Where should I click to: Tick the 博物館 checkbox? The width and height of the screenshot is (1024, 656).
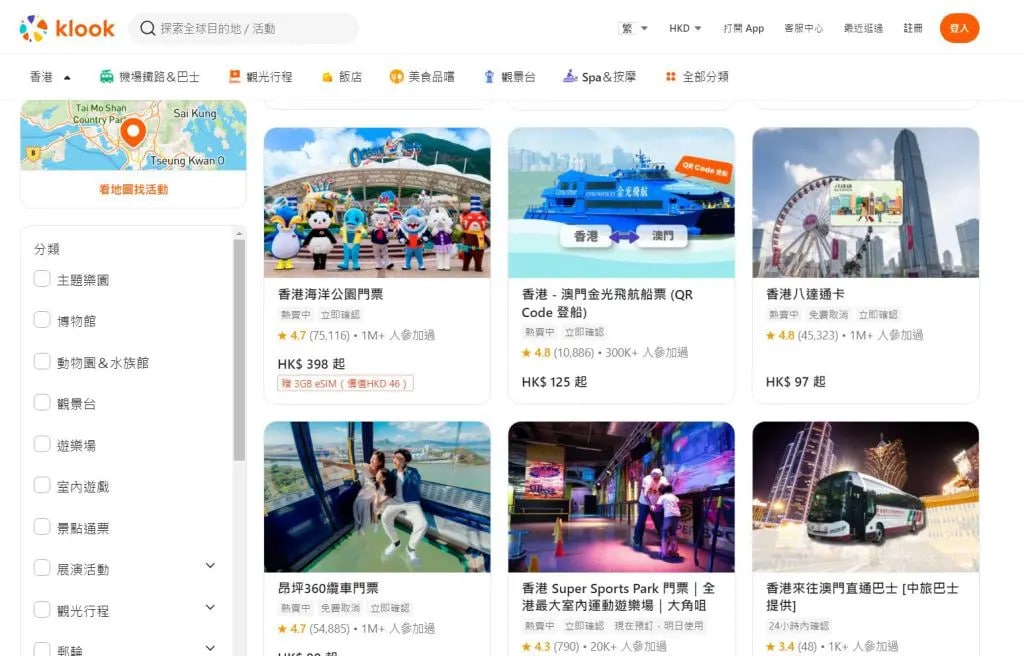(x=42, y=320)
